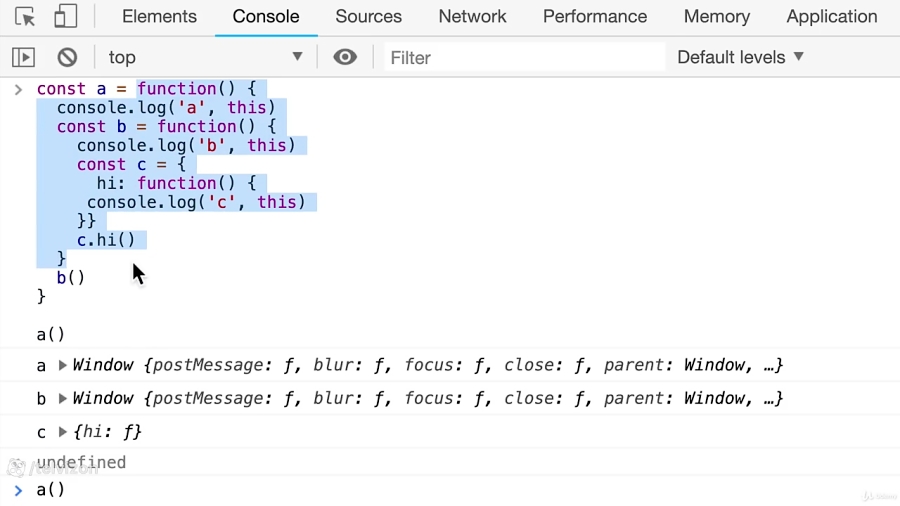Expand the Window object logged for a
The height and width of the screenshot is (506, 900).
point(63,365)
